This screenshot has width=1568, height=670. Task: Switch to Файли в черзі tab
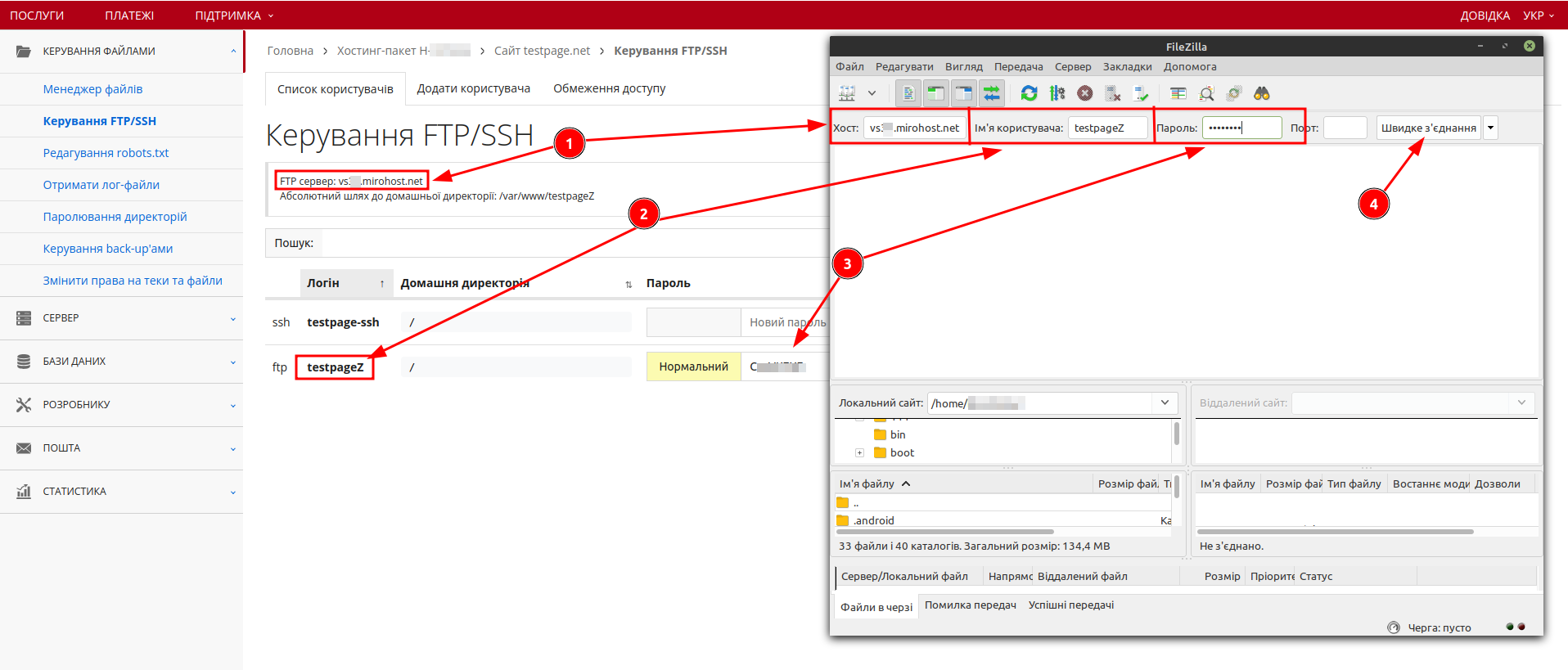[x=876, y=607]
